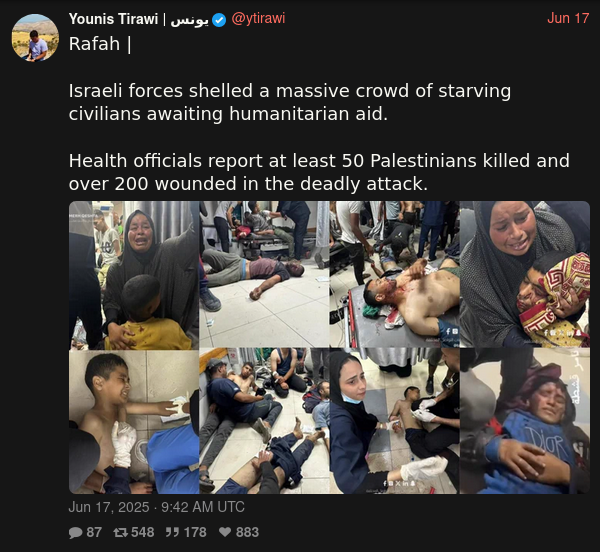Click the heart likes icon
The image size is (600, 552).
tap(225, 532)
